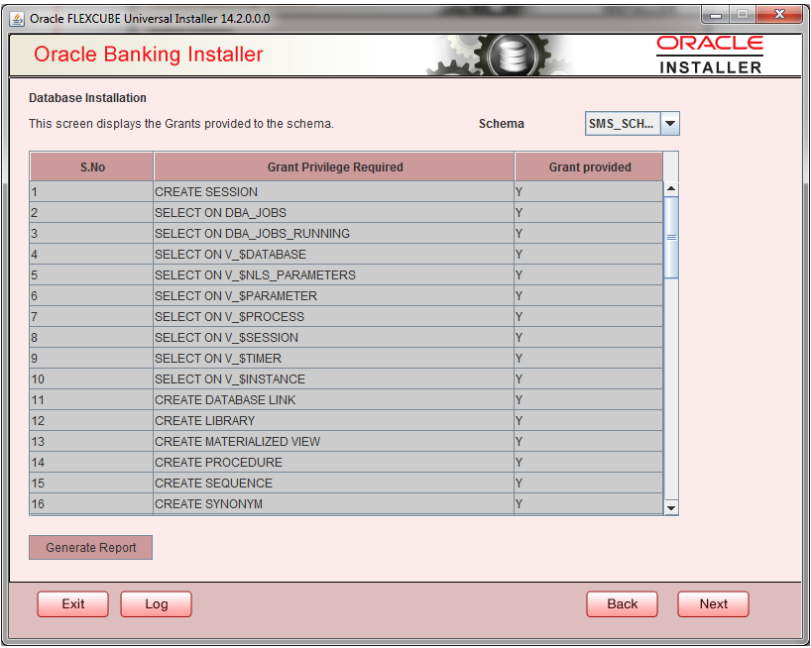Click the Grant provided column header

[589, 167]
